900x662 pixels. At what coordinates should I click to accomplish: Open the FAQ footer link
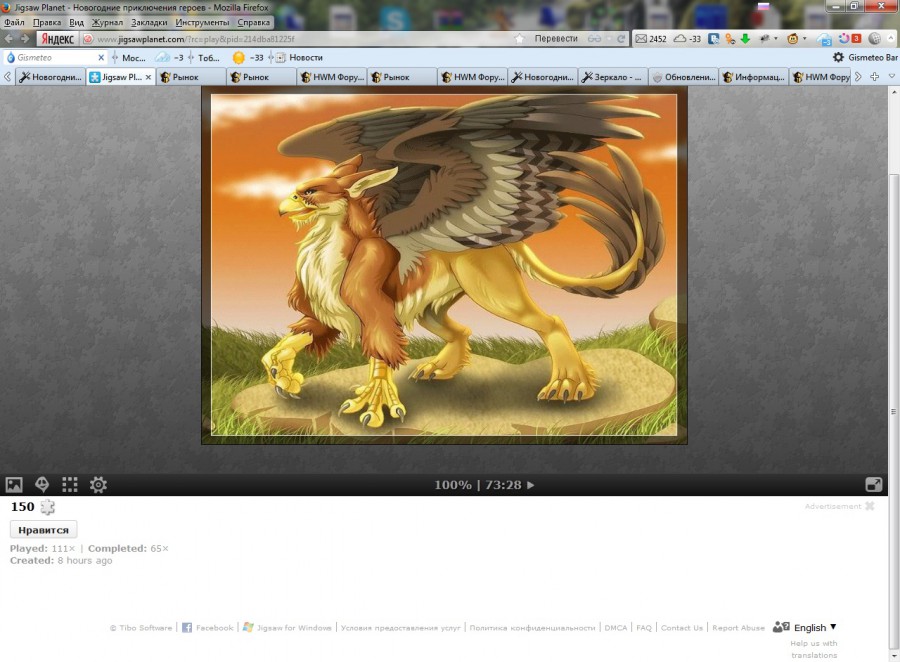click(x=644, y=628)
